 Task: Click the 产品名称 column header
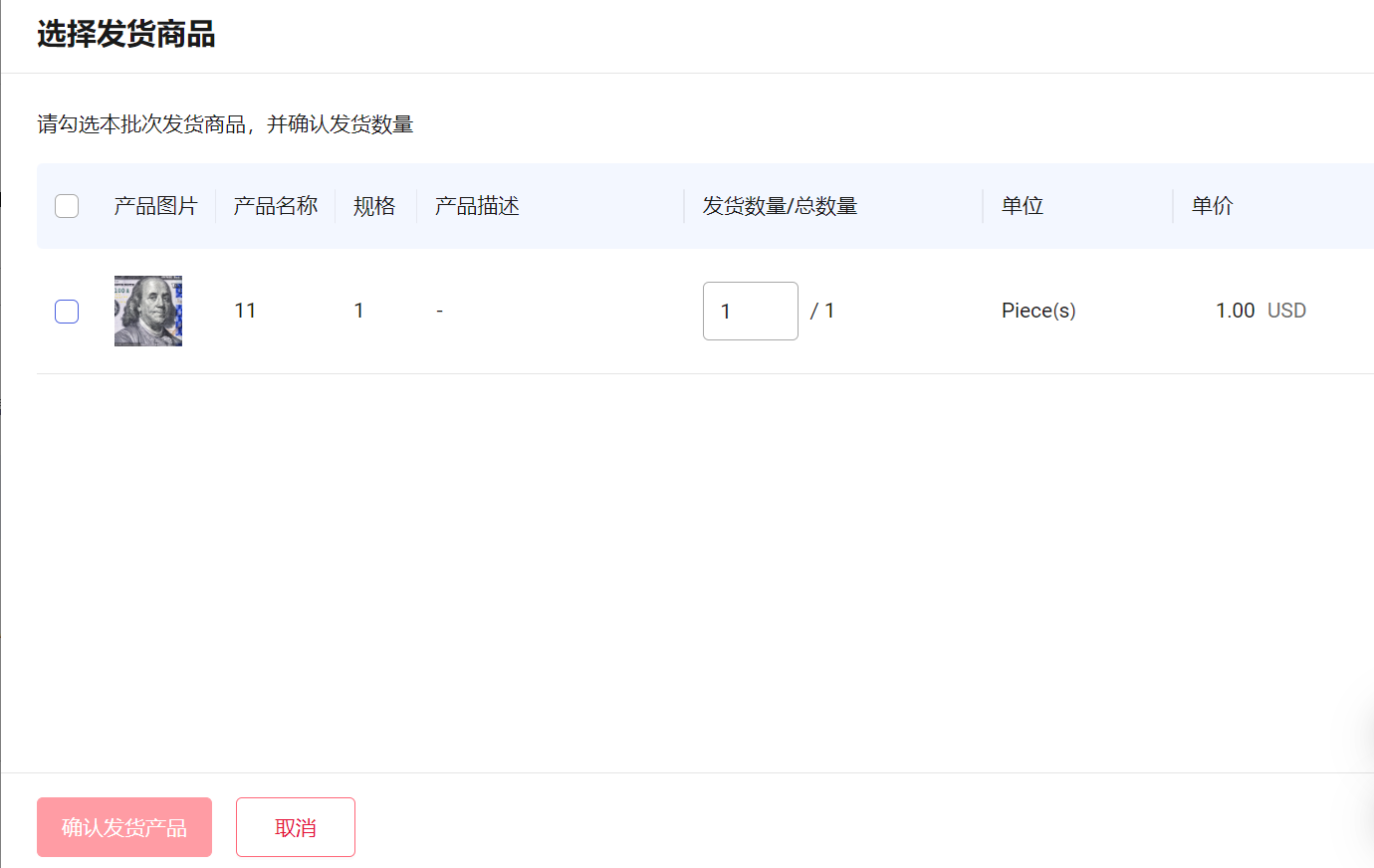275,205
